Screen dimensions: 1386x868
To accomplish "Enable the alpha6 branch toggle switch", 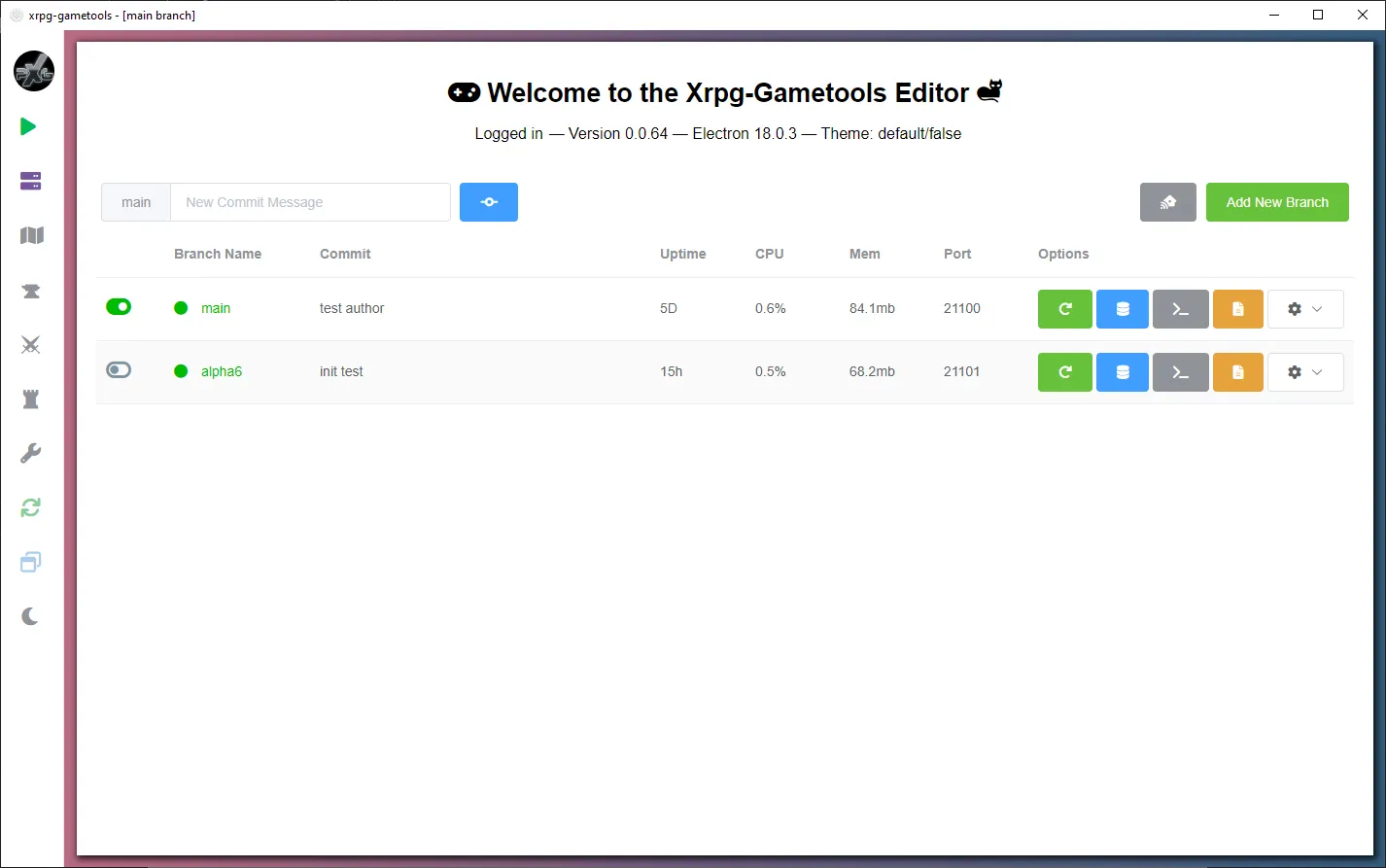I will (118, 369).
